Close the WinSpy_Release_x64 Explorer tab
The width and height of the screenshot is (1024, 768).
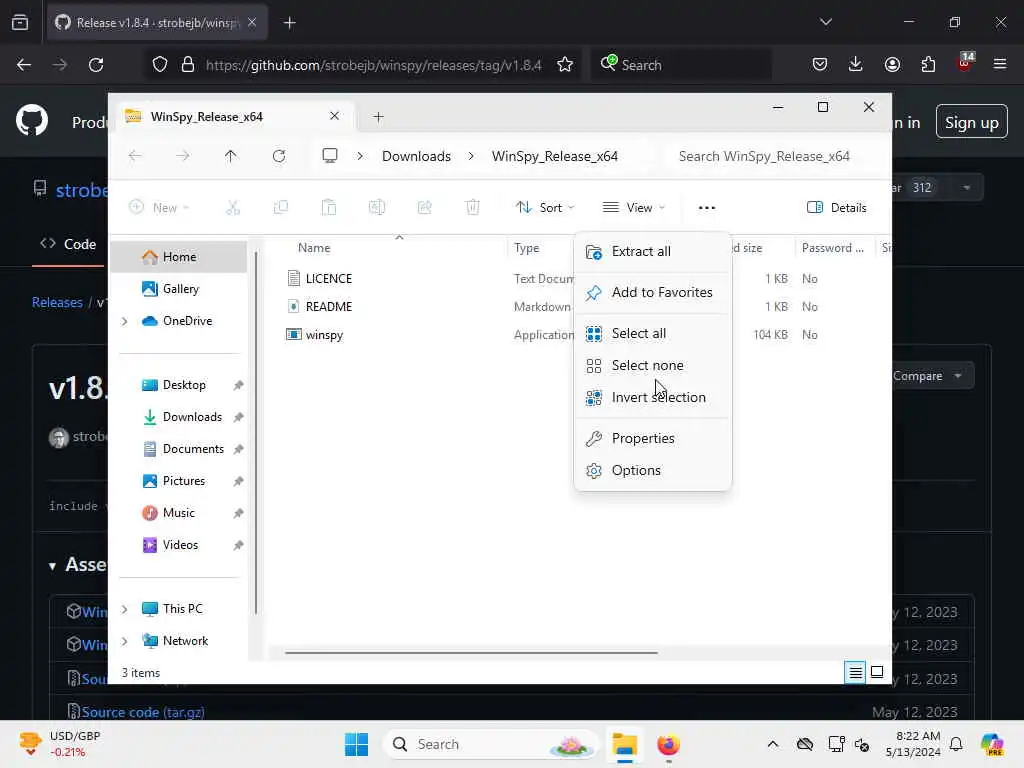tap(334, 116)
